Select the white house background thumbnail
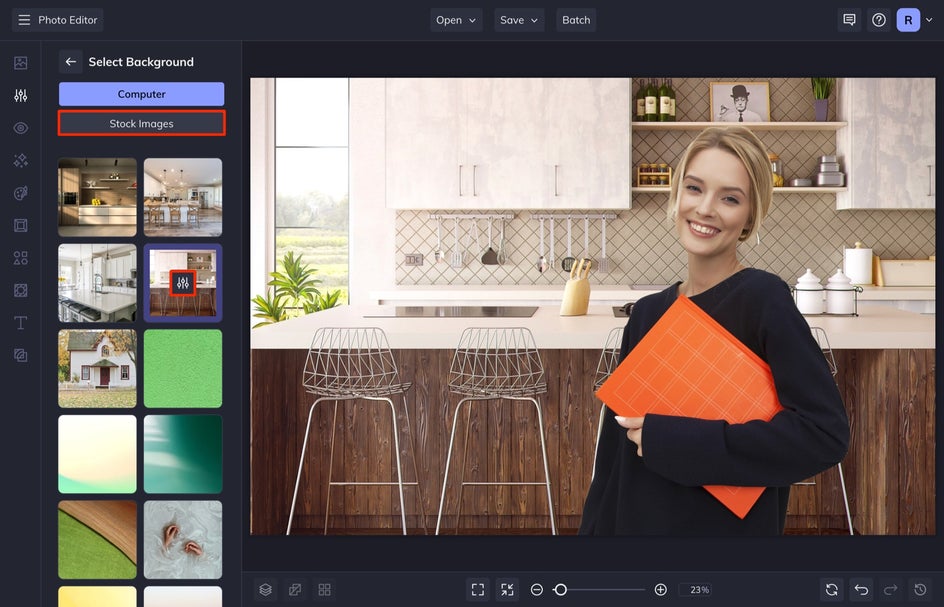This screenshot has height=607, width=944. point(98,369)
